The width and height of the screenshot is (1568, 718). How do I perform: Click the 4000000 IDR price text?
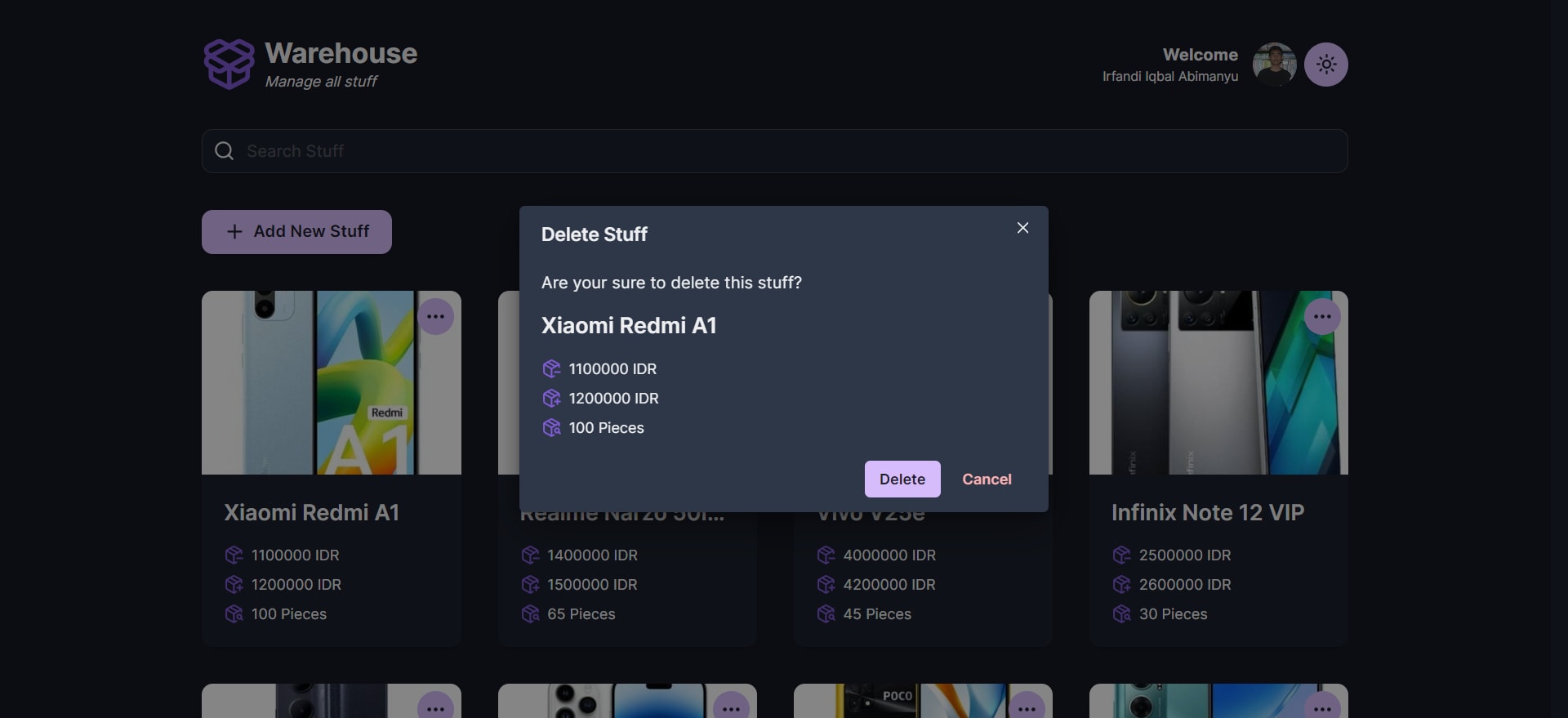[x=889, y=555]
